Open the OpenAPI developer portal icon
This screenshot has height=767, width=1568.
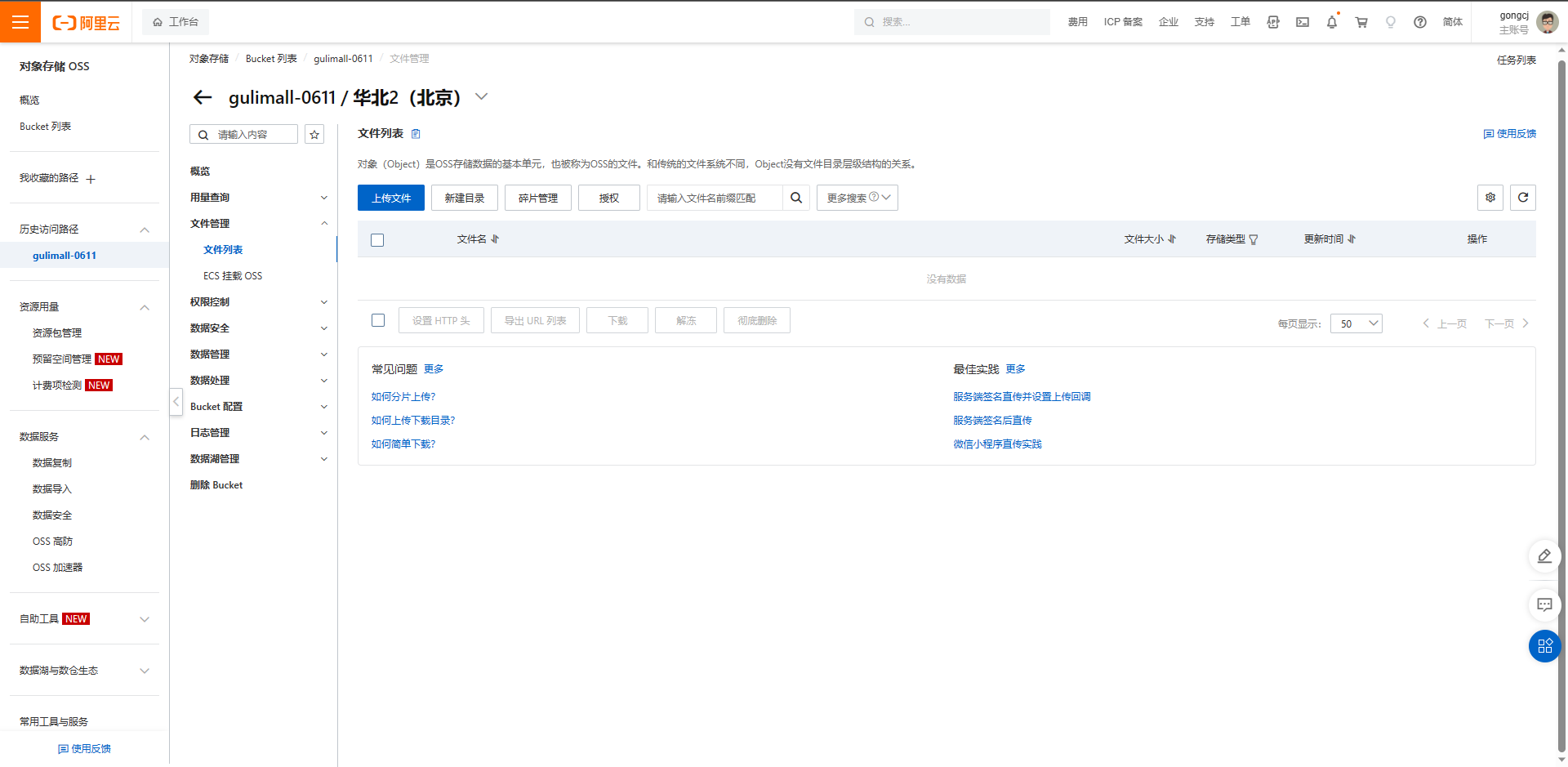point(1273,22)
